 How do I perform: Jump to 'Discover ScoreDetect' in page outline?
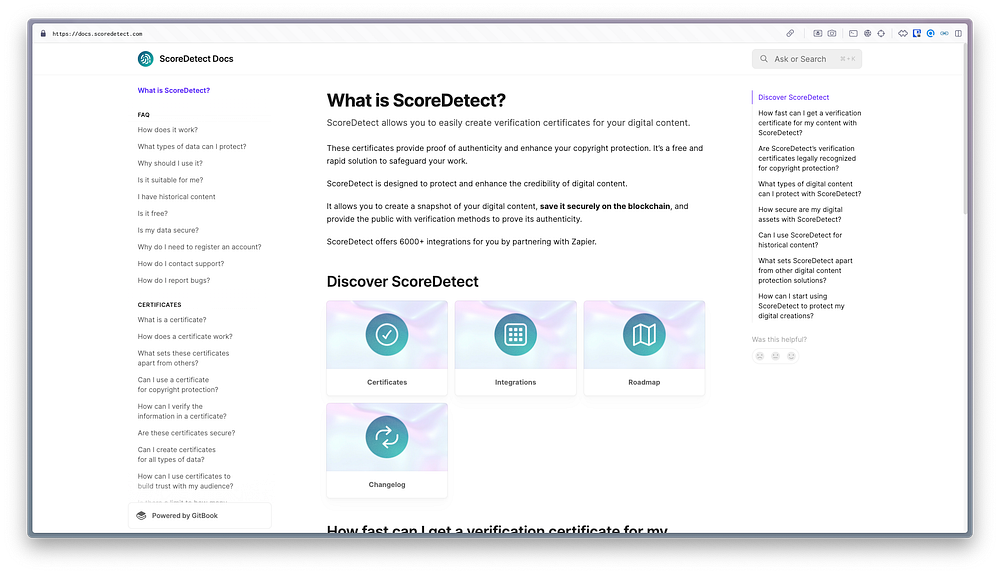(x=793, y=98)
